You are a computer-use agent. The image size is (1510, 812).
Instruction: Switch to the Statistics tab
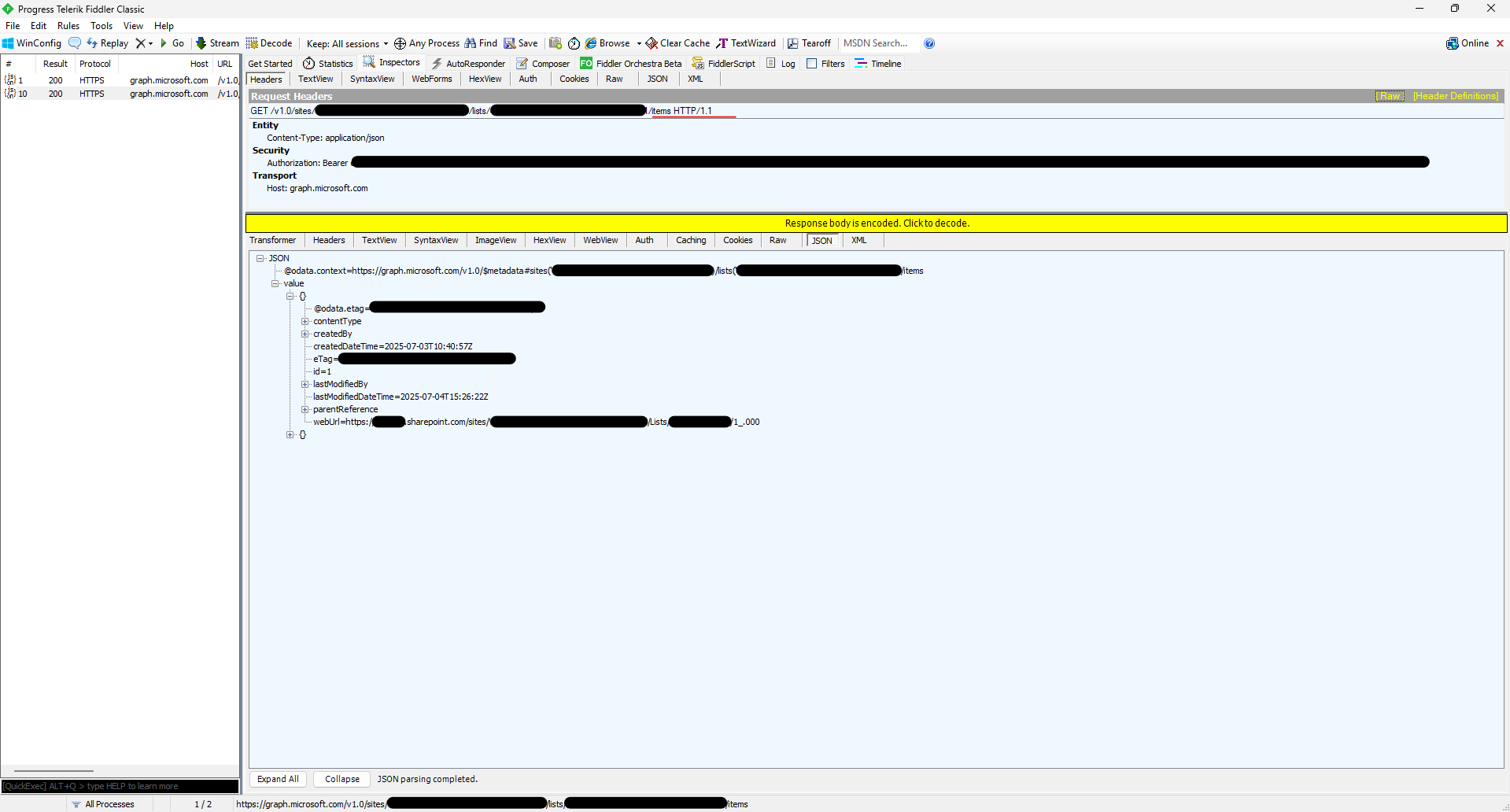[x=328, y=63]
